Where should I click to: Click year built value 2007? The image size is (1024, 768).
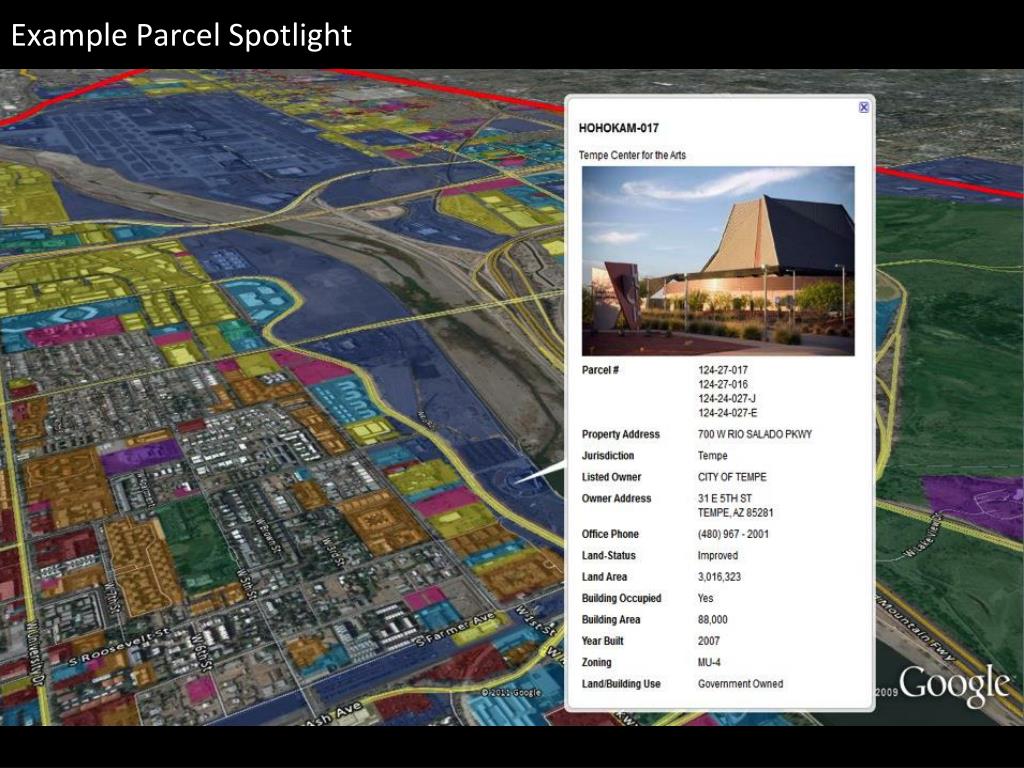709,641
